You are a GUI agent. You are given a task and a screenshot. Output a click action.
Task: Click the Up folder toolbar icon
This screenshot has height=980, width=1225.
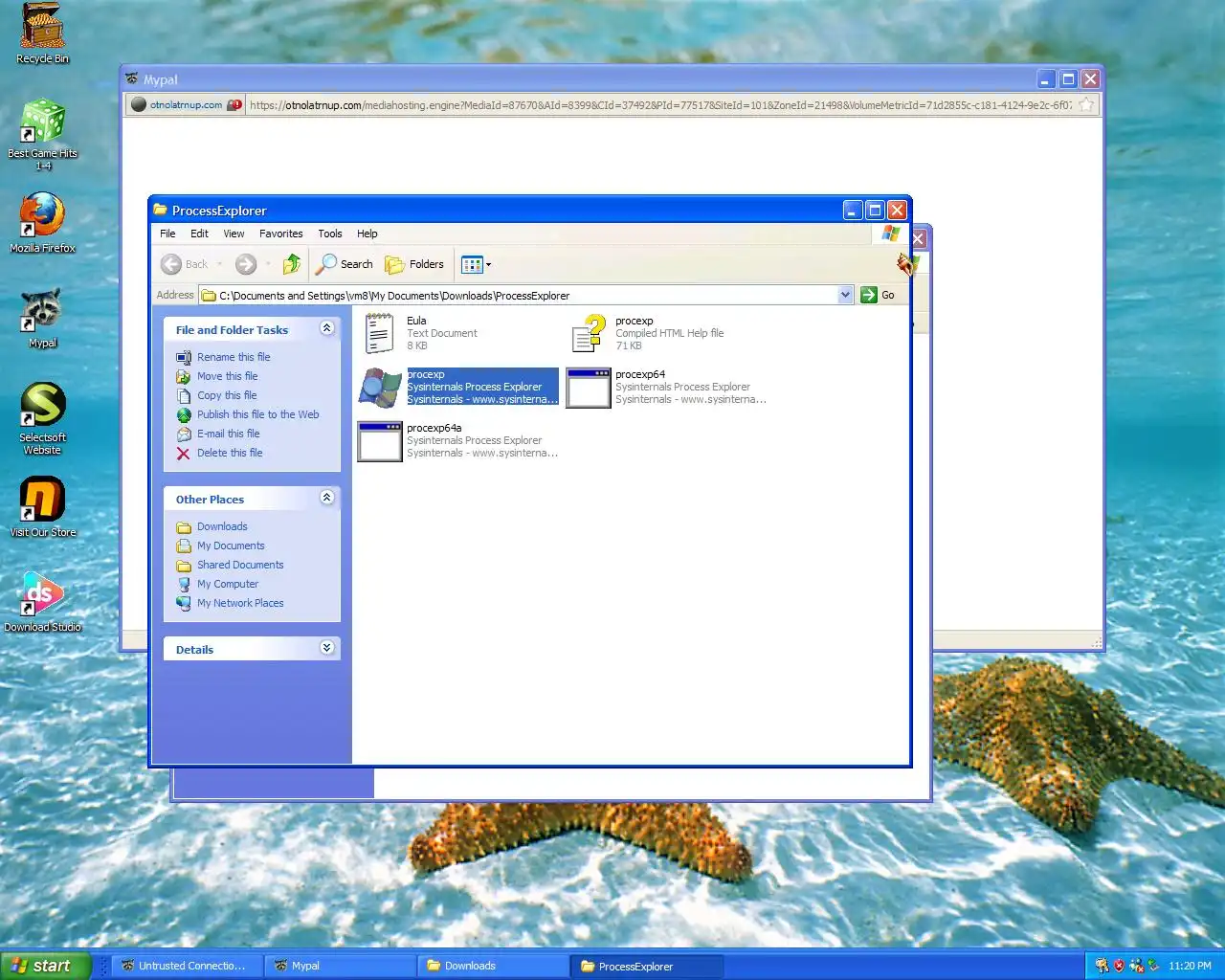[292, 264]
